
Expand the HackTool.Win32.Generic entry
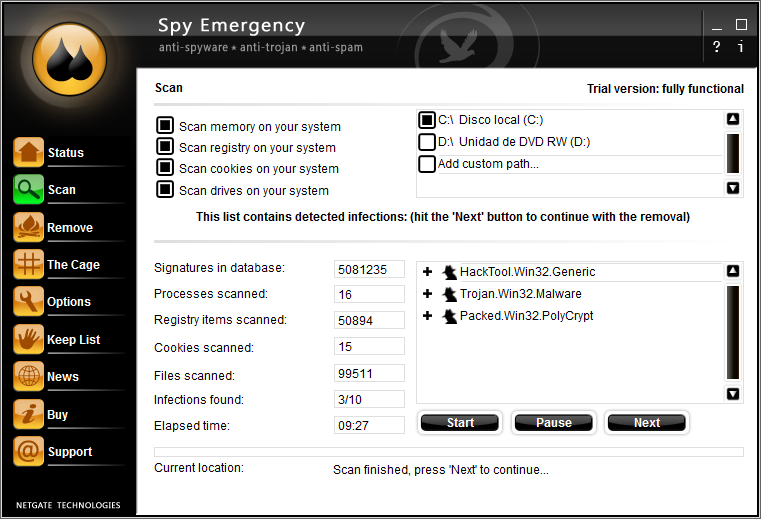pos(428,272)
